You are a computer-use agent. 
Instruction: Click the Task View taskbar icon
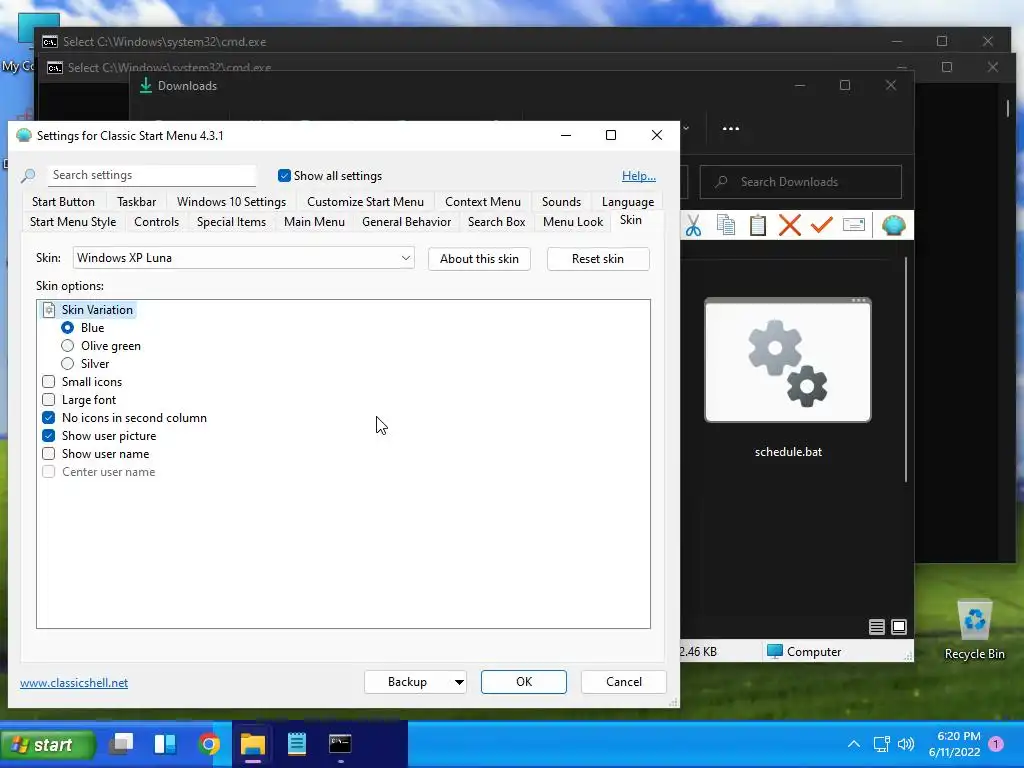121,744
